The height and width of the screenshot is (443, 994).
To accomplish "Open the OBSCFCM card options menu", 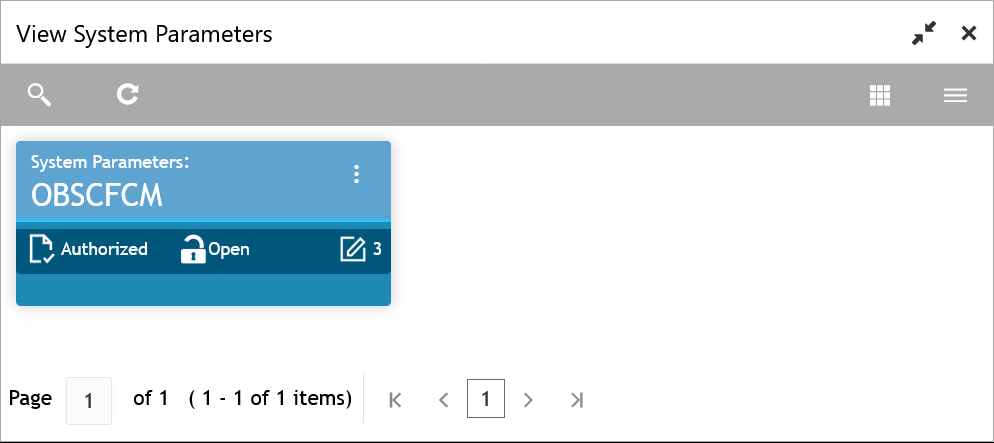I will [356, 174].
